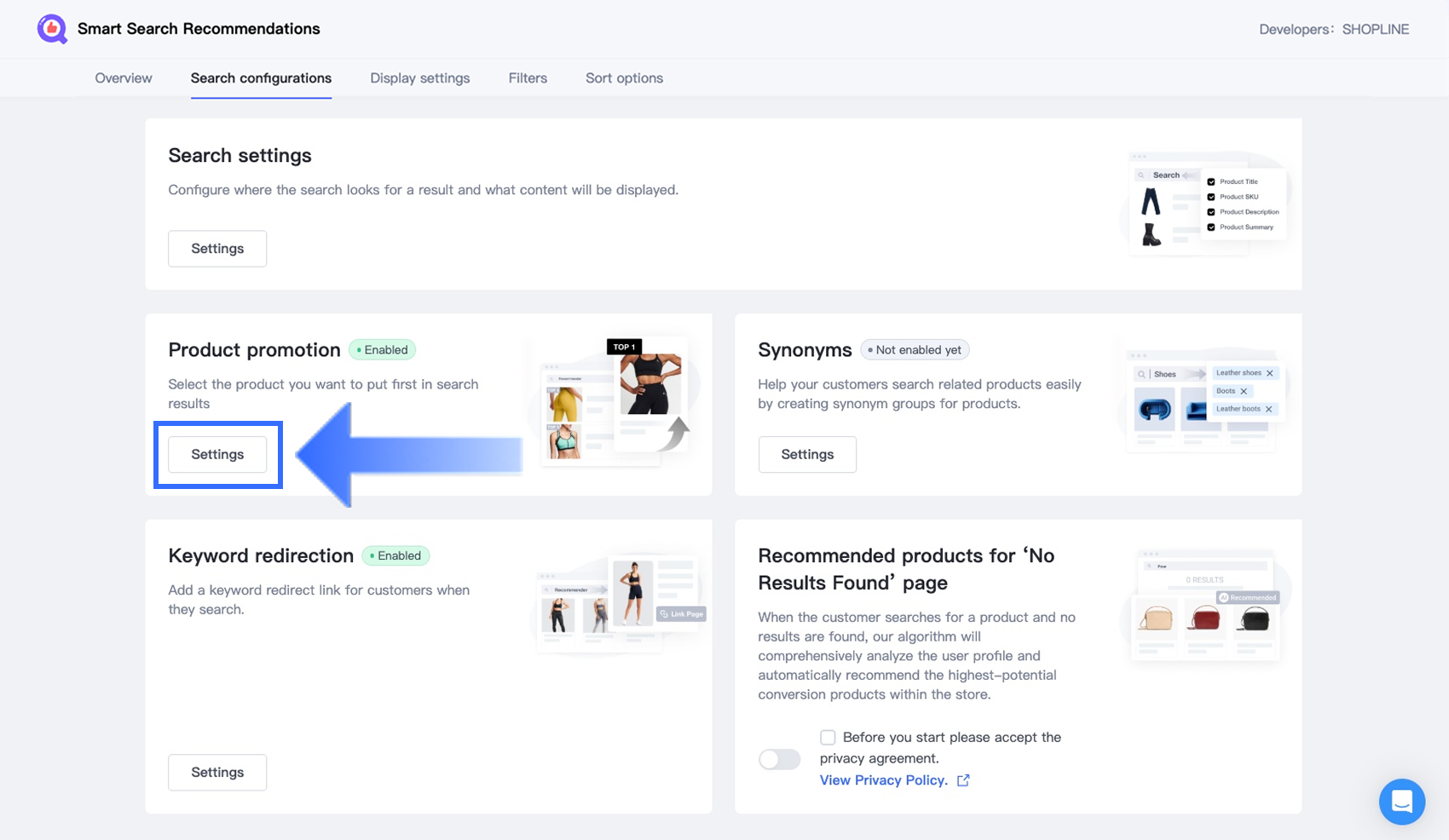
Task: Open Product promotion Settings button
Action: [217, 455]
